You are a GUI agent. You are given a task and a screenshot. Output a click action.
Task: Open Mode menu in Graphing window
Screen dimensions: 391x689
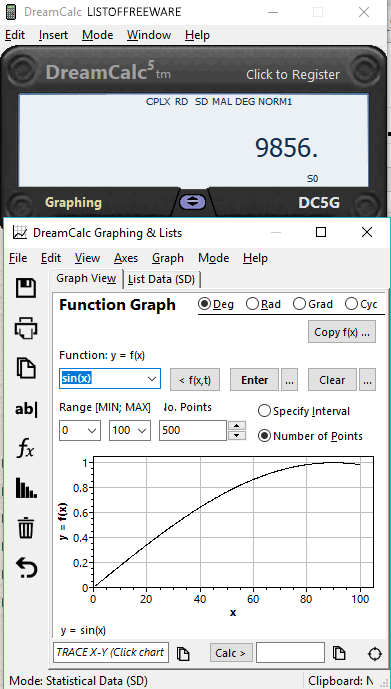(x=214, y=258)
